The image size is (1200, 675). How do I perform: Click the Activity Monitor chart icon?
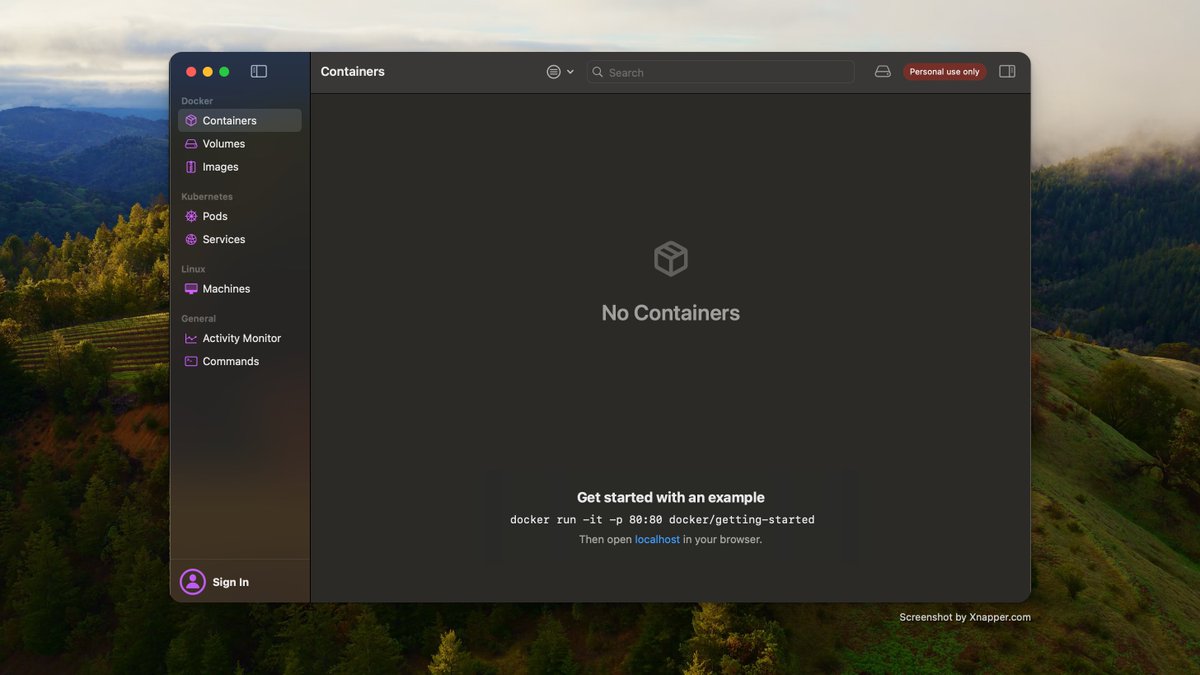[x=191, y=338]
